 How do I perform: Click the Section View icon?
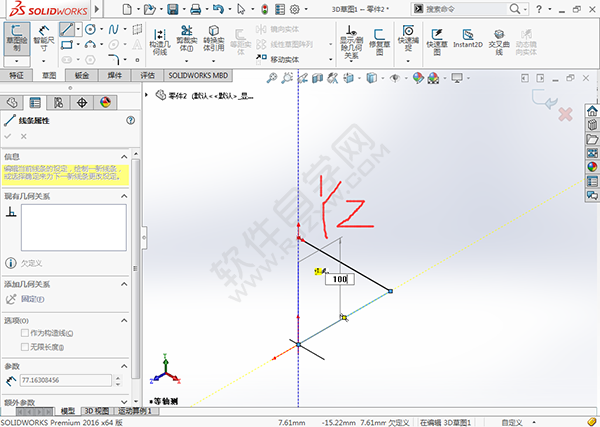tap(317, 78)
